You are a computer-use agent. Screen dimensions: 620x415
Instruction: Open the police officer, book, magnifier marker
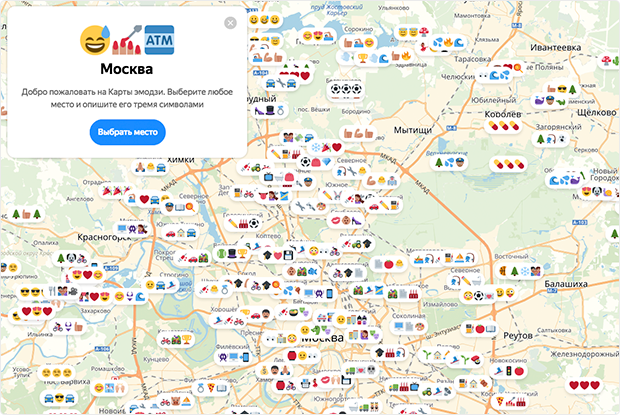(180, 207)
